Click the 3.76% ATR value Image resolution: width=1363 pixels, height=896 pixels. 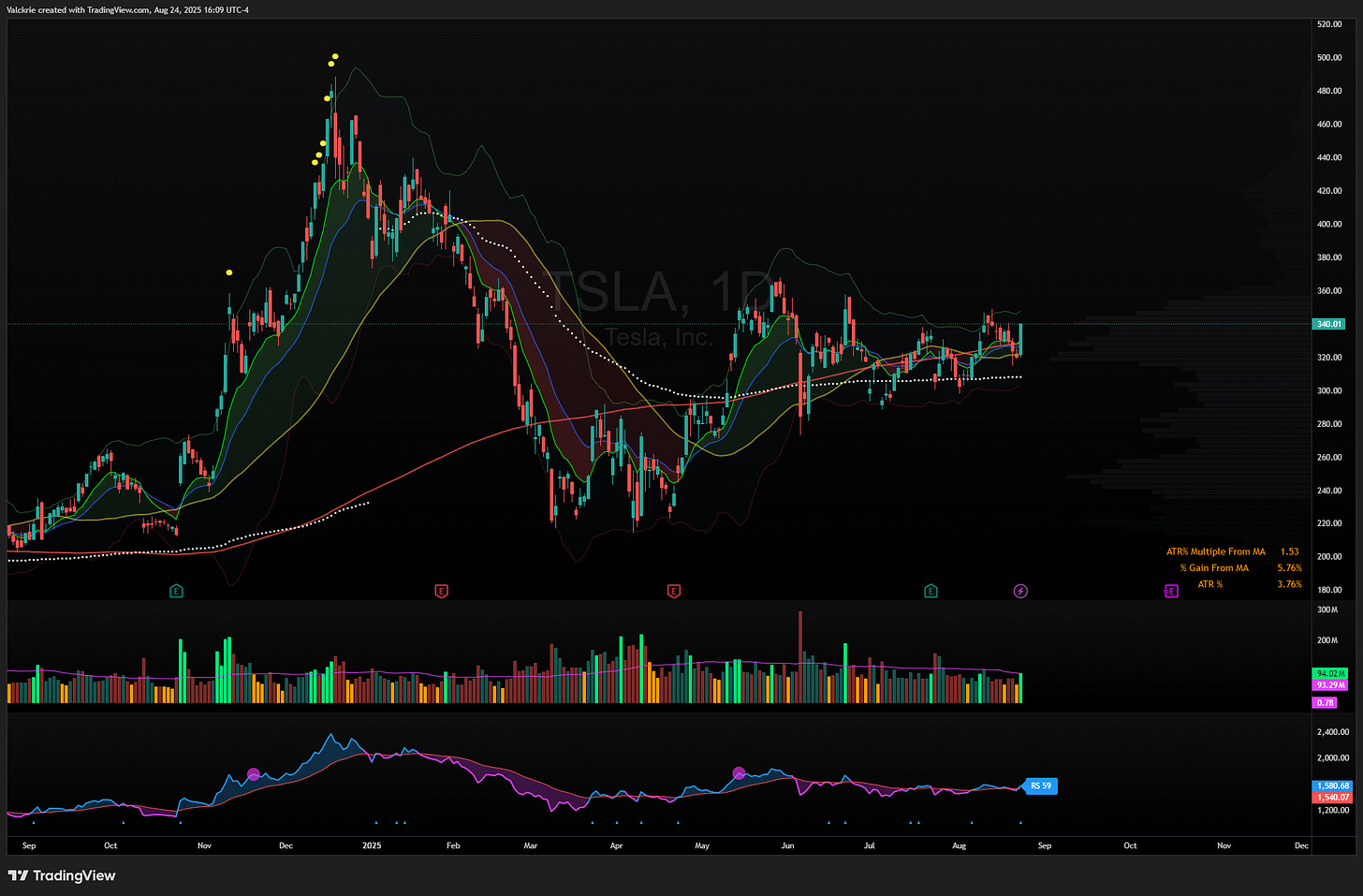coord(1289,584)
